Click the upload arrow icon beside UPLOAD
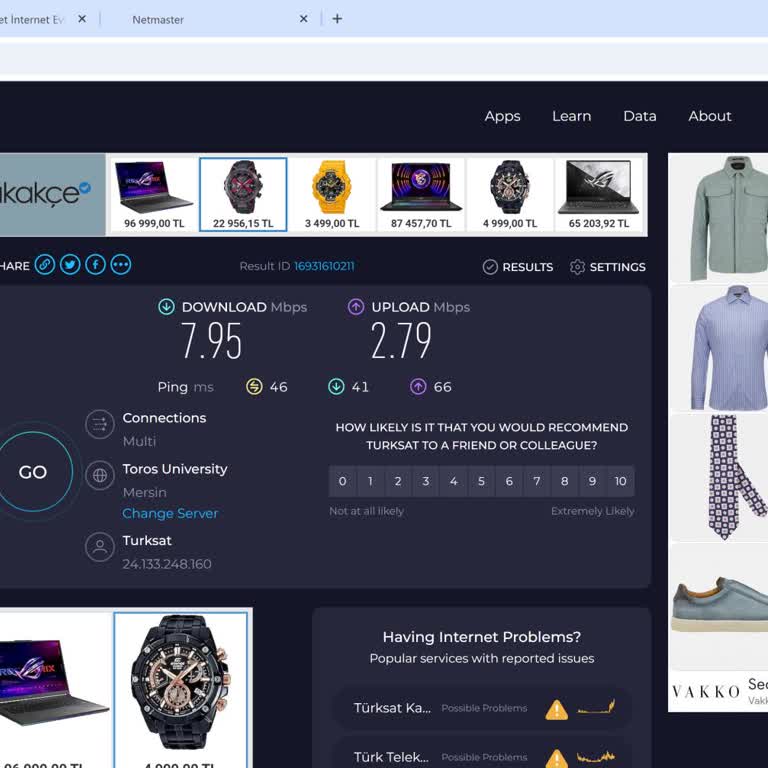 356,307
